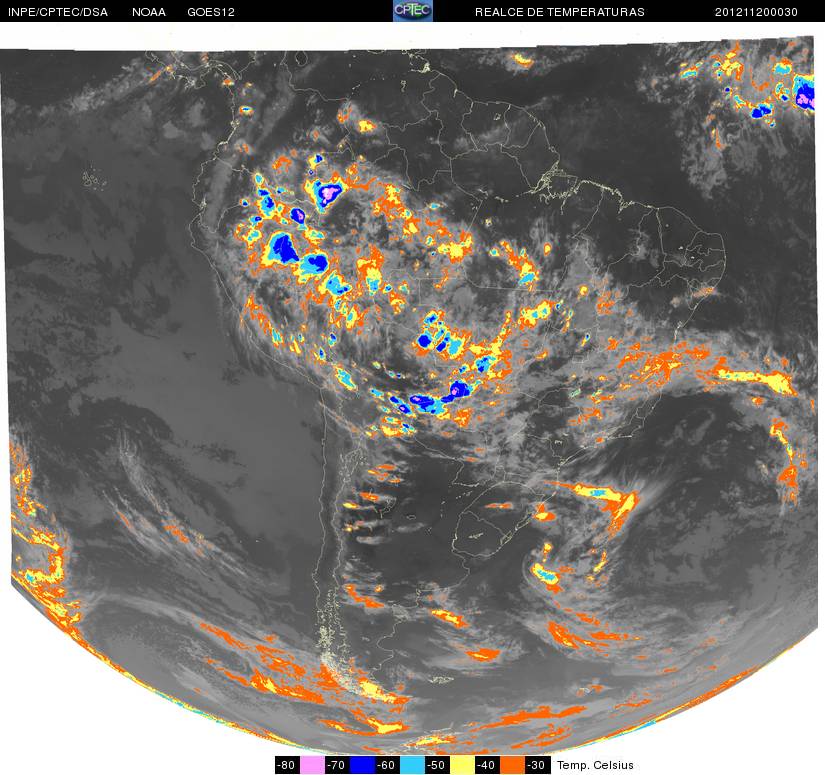Click the INPE/CPTEC/DSA header text
The image size is (825, 775).
(x=58, y=12)
